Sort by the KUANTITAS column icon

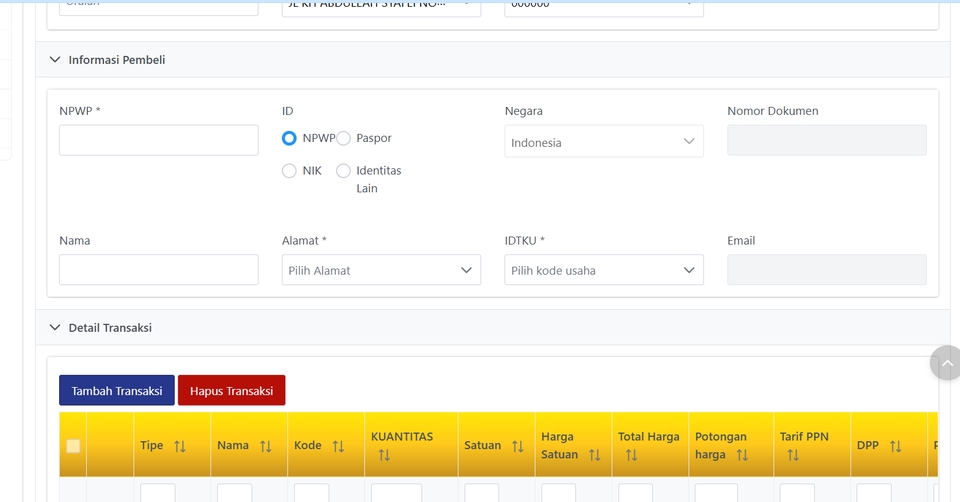pos(384,455)
